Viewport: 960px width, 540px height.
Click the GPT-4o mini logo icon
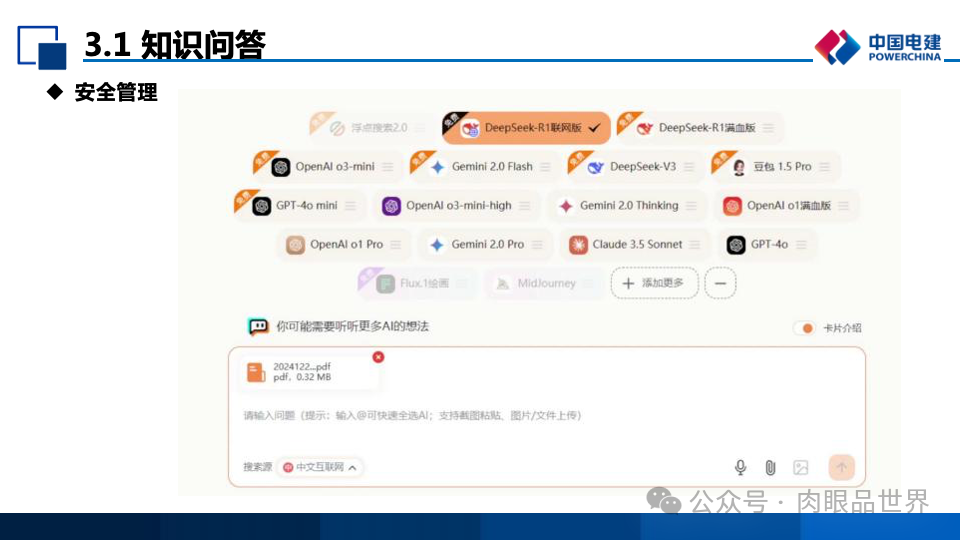point(261,206)
